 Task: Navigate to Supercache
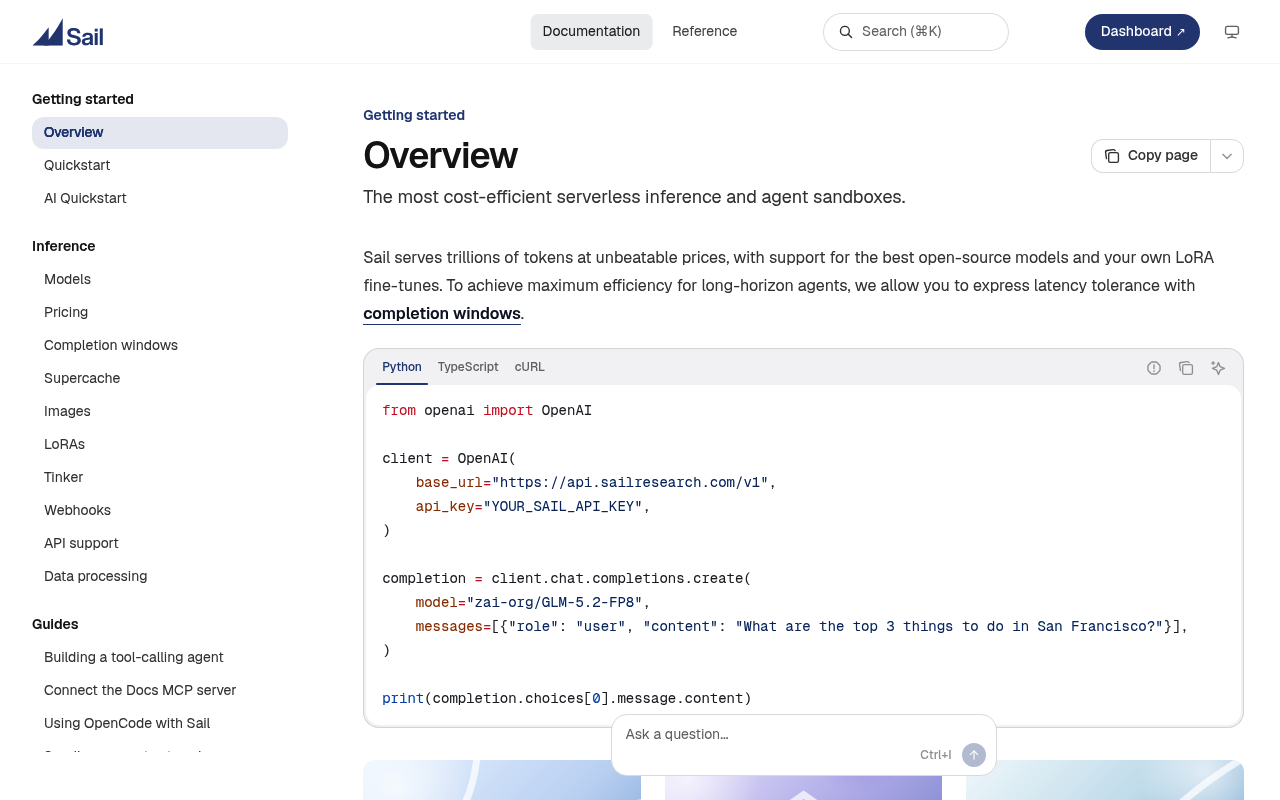160,379
